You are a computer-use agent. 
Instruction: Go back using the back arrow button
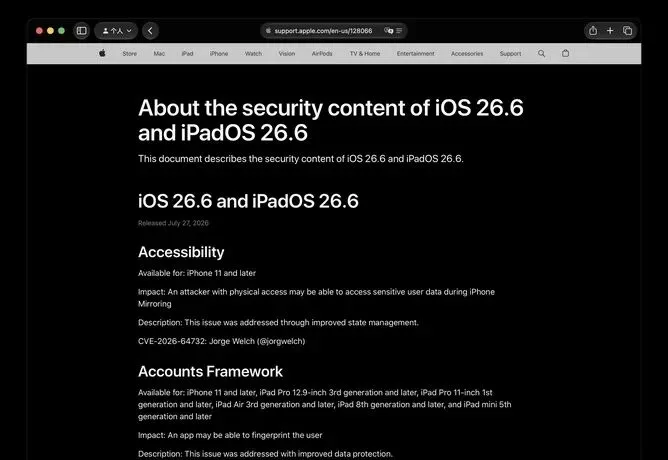(x=150, y=31)
